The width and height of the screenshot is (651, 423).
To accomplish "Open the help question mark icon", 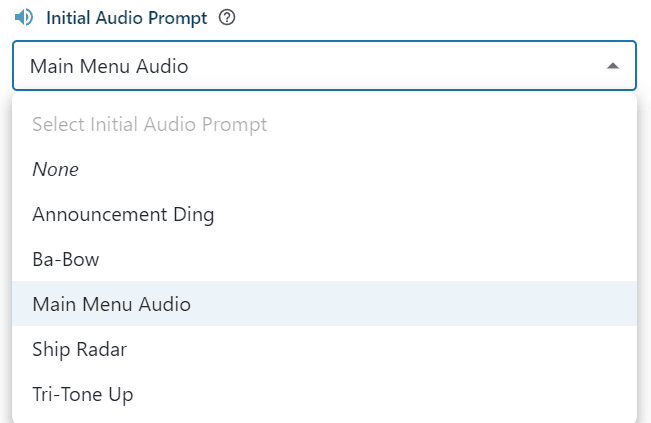I will [x=226, y=18].
